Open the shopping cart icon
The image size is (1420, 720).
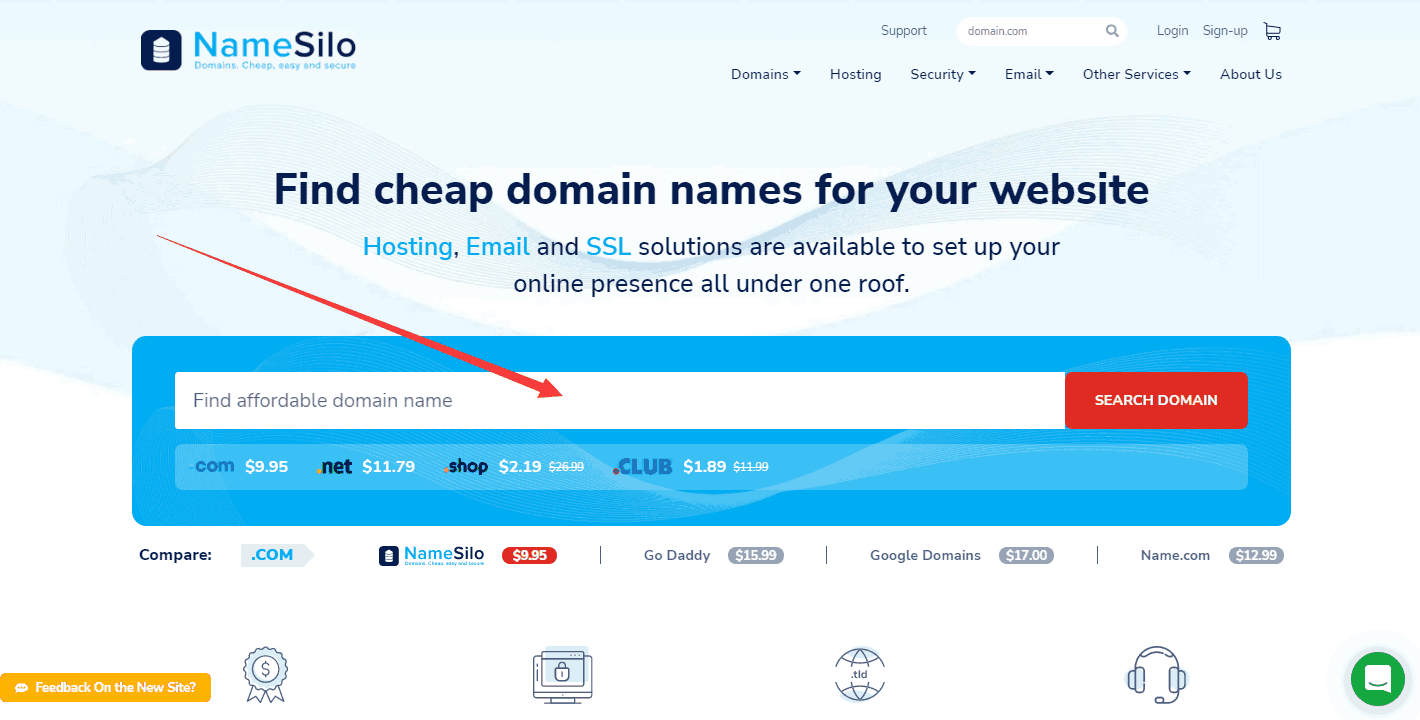pyautogui.click(x=1271, y=31)
